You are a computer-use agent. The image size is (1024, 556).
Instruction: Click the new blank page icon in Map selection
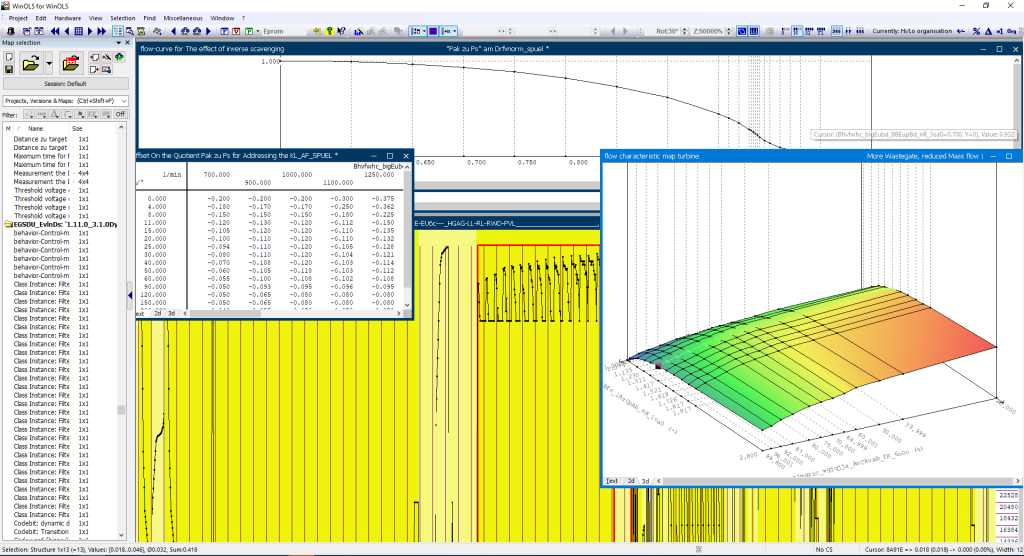click(9, 57)
